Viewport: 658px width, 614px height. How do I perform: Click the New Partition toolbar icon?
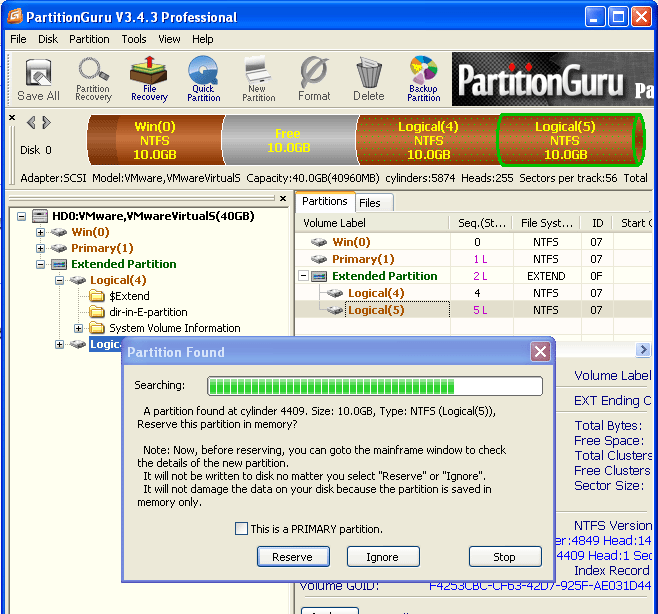tap(258, 79)
